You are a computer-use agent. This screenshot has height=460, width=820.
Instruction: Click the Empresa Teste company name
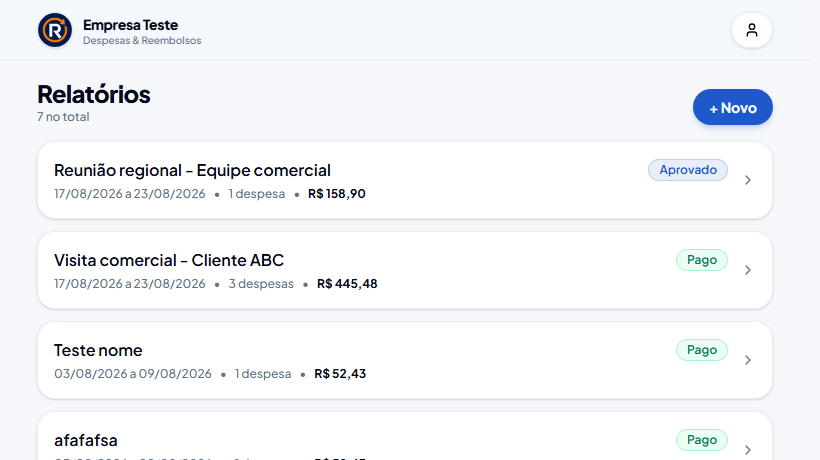(x=131, y=25)
